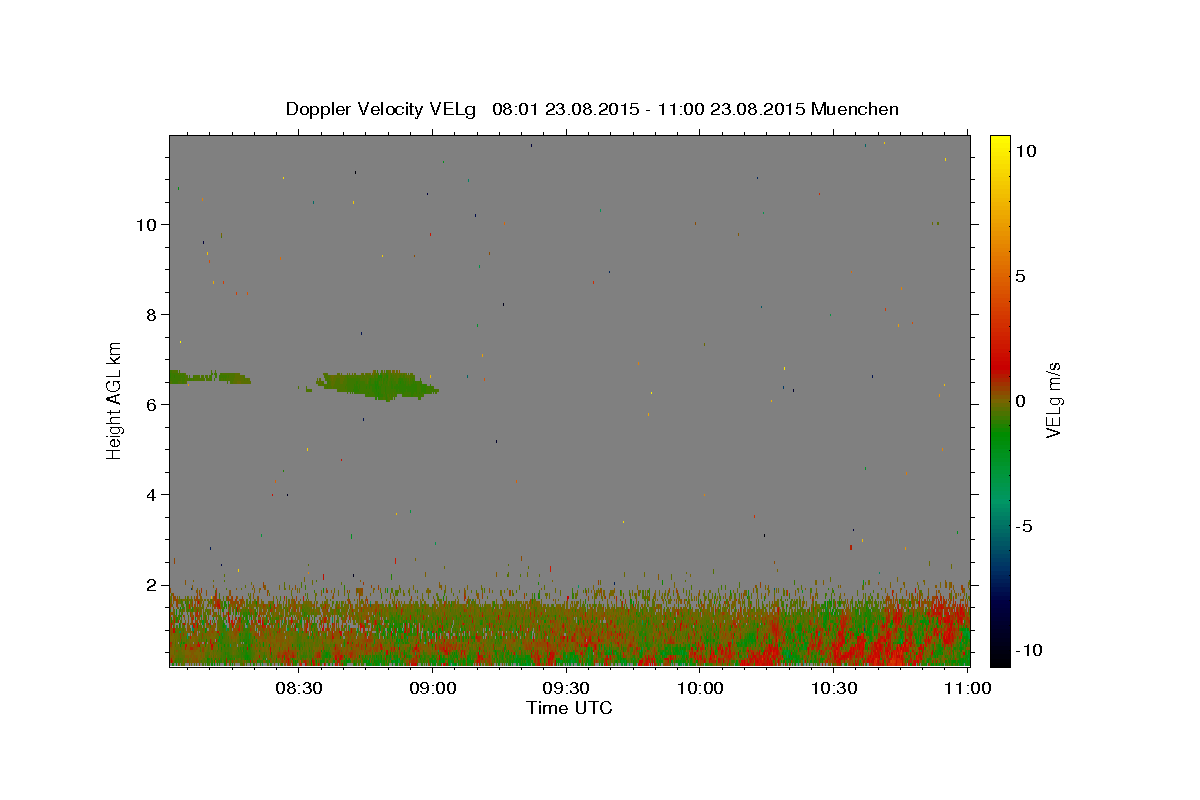This screenshot has height=800, width=1200.
Task: Click the height tick label 4
Action: 152,494
